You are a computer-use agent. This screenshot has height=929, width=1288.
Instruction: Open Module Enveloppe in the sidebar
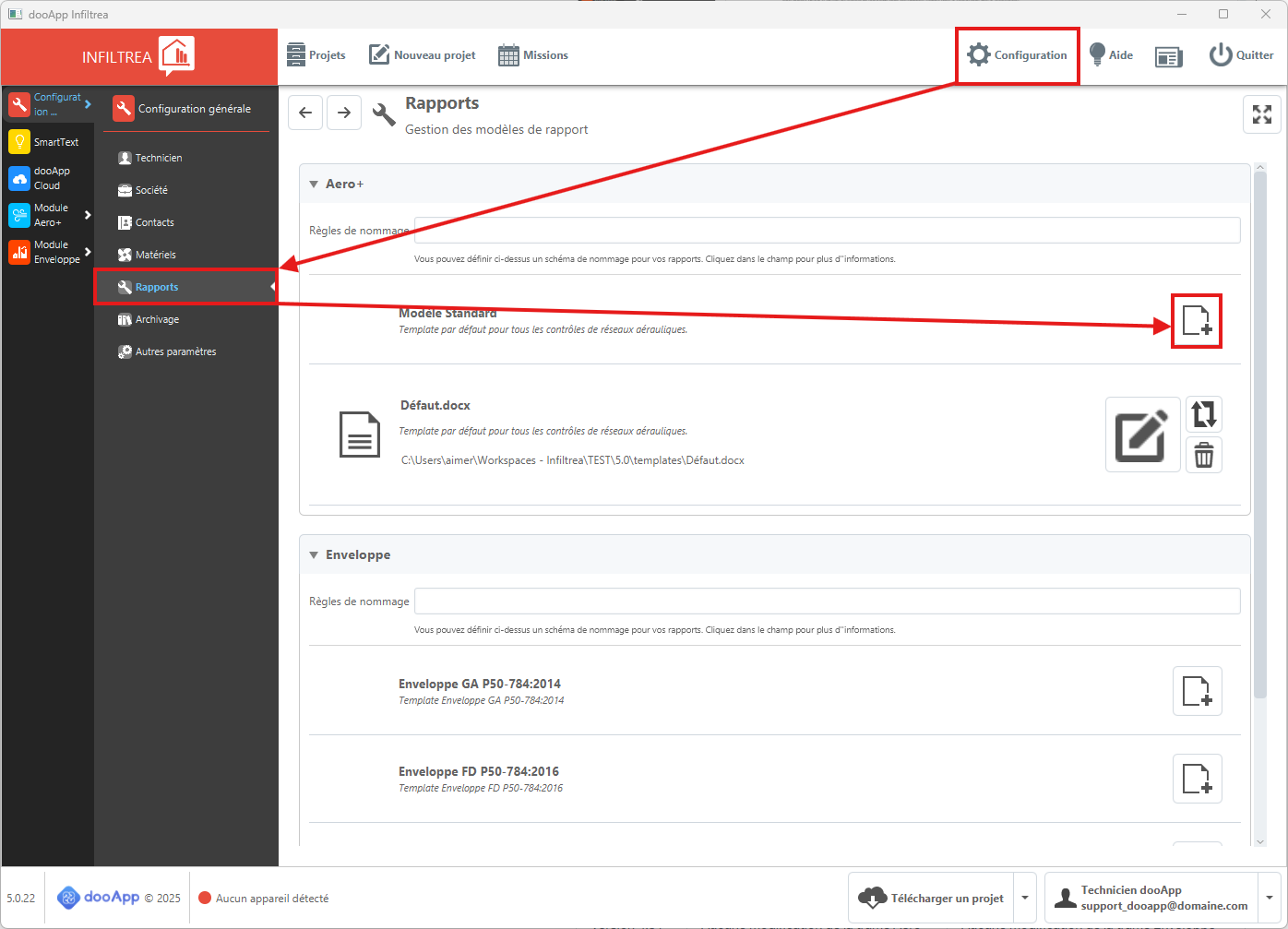point(44,252)
